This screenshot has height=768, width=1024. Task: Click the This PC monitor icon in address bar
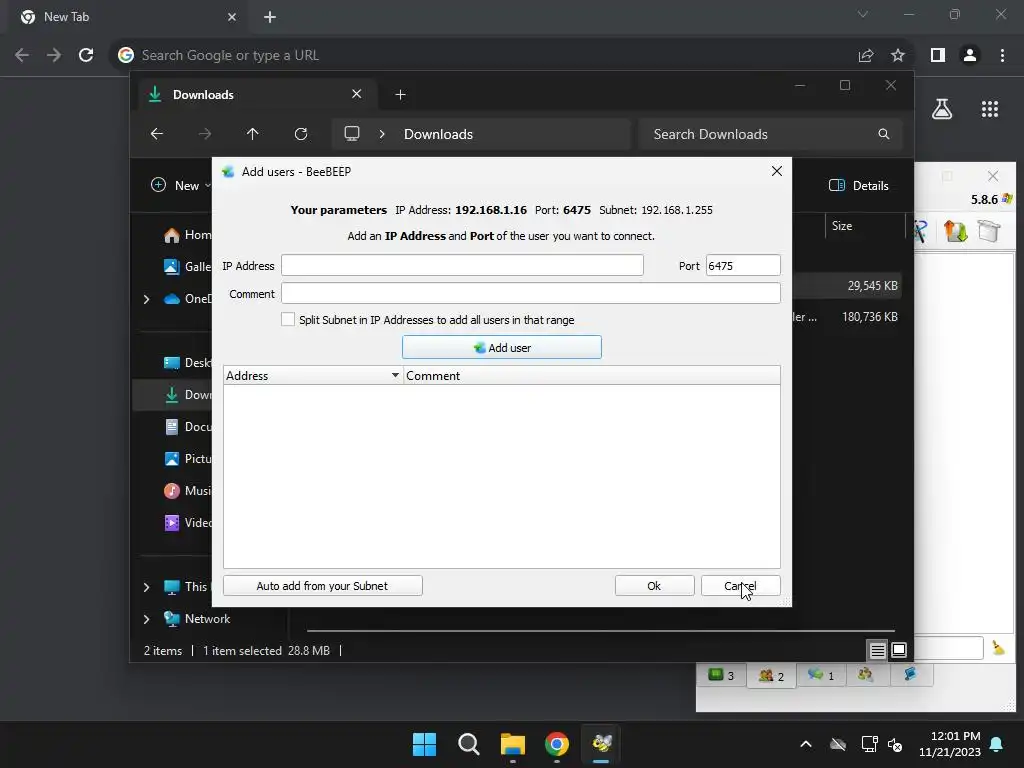352,134
